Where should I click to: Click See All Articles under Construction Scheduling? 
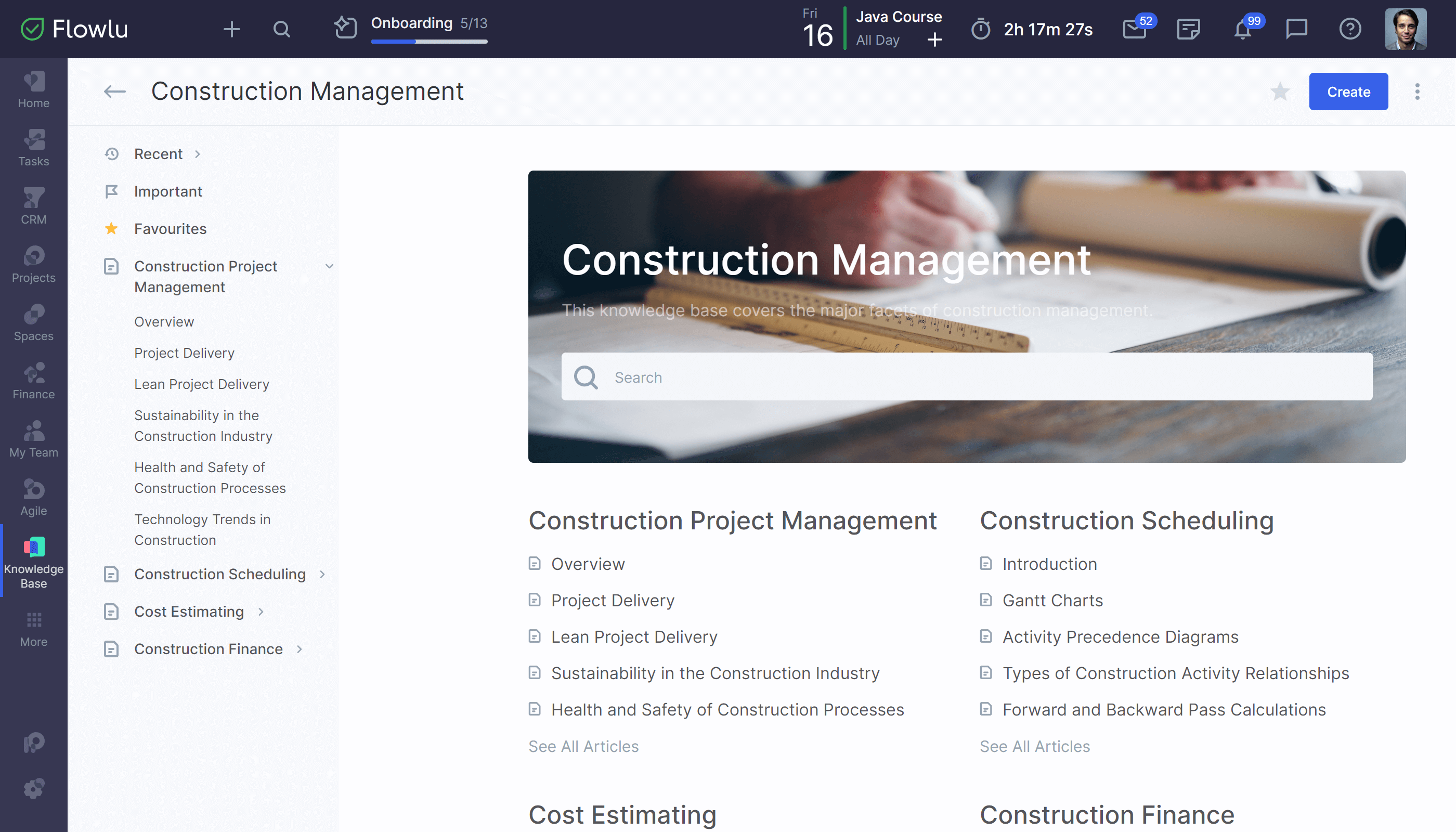[1035, 746]
